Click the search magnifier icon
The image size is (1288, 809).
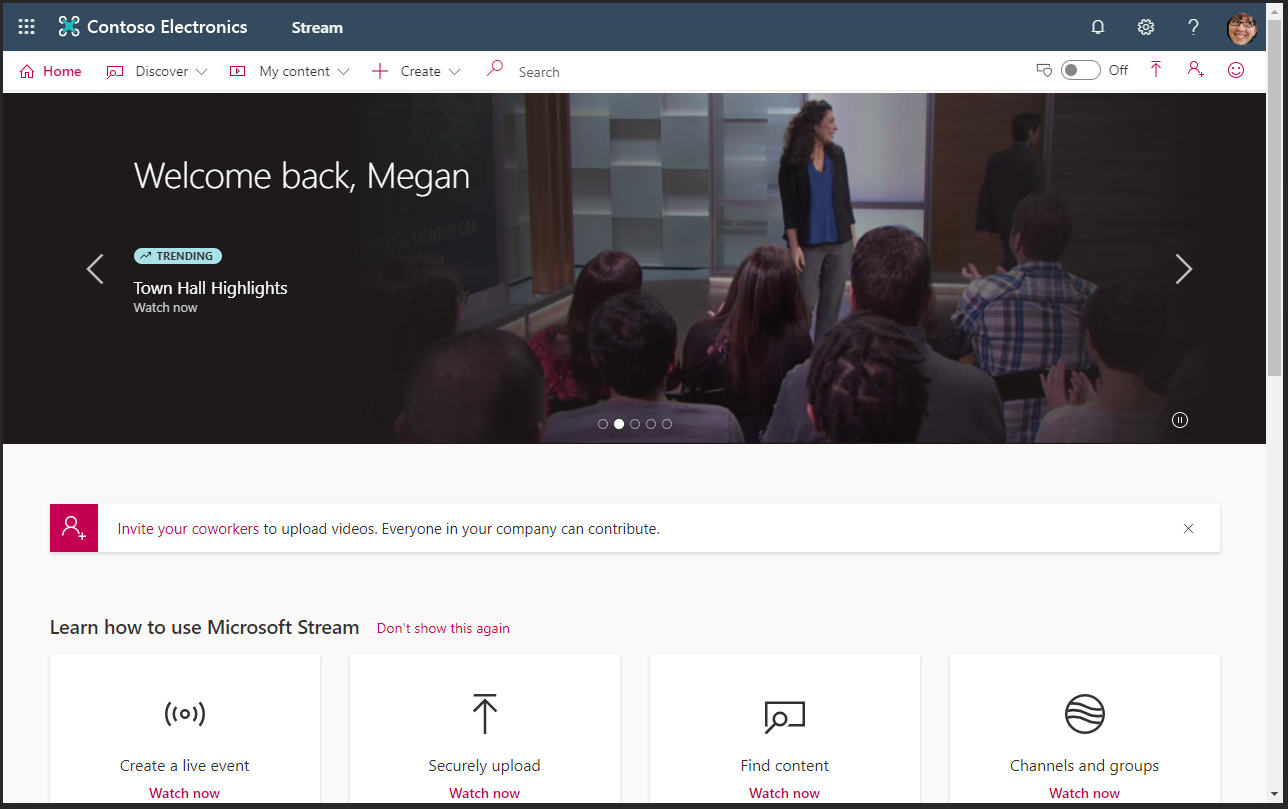[494, 69]
